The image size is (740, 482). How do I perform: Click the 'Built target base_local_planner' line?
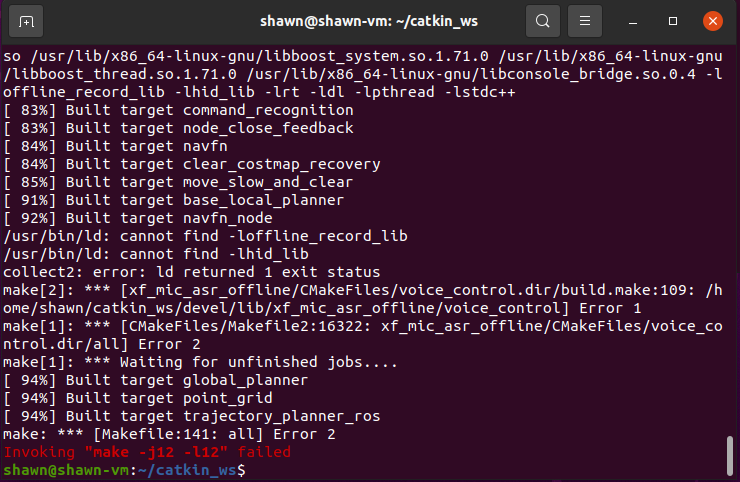point(174,200)
